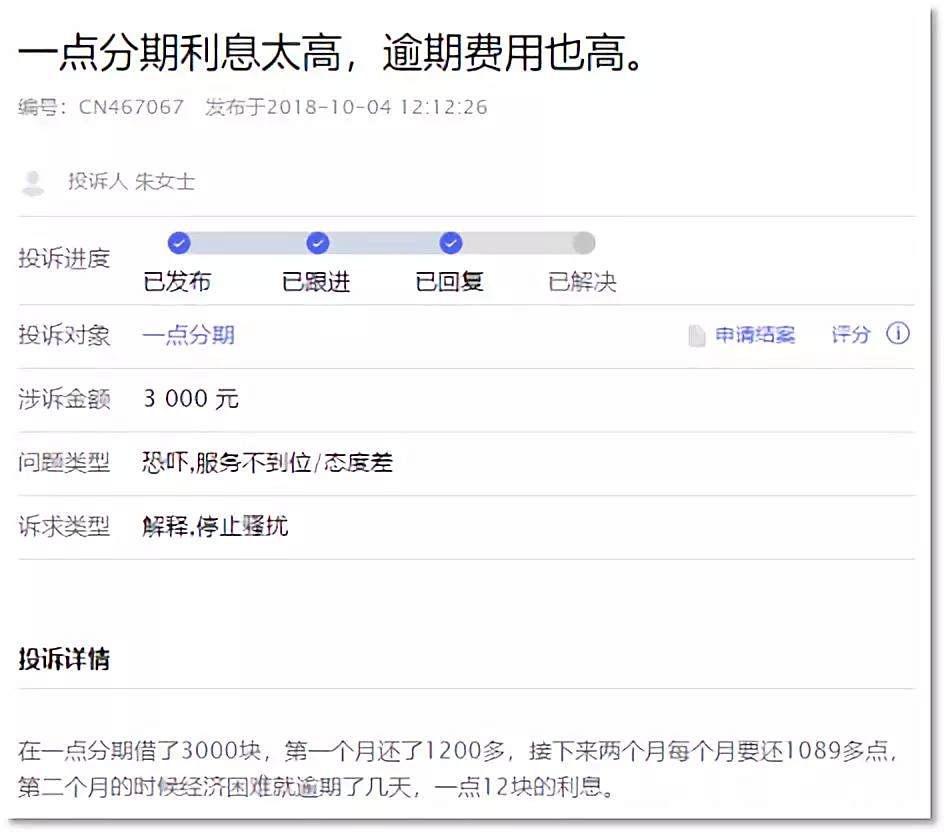Click the 投诉对象 row label
This screenshot has height=832, width=946.
pyautogui.click(x=64, y=335)
